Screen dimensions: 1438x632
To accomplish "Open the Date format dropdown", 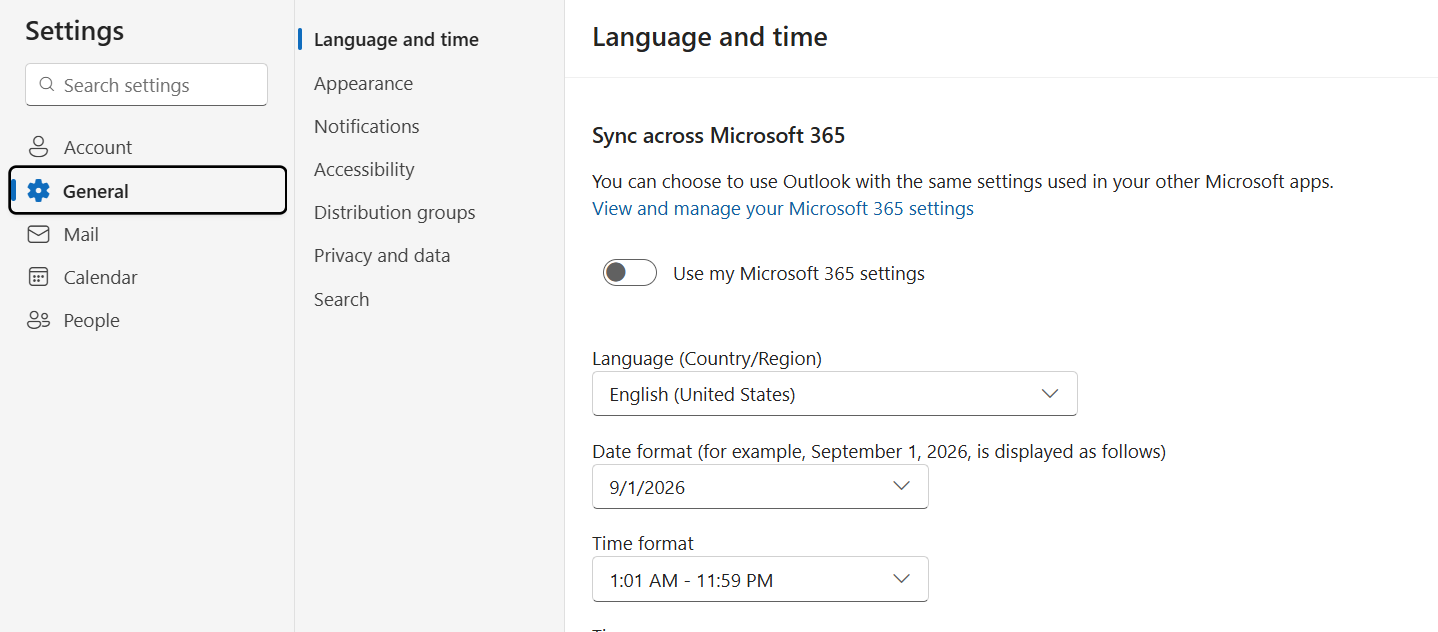I will point(760,487).
